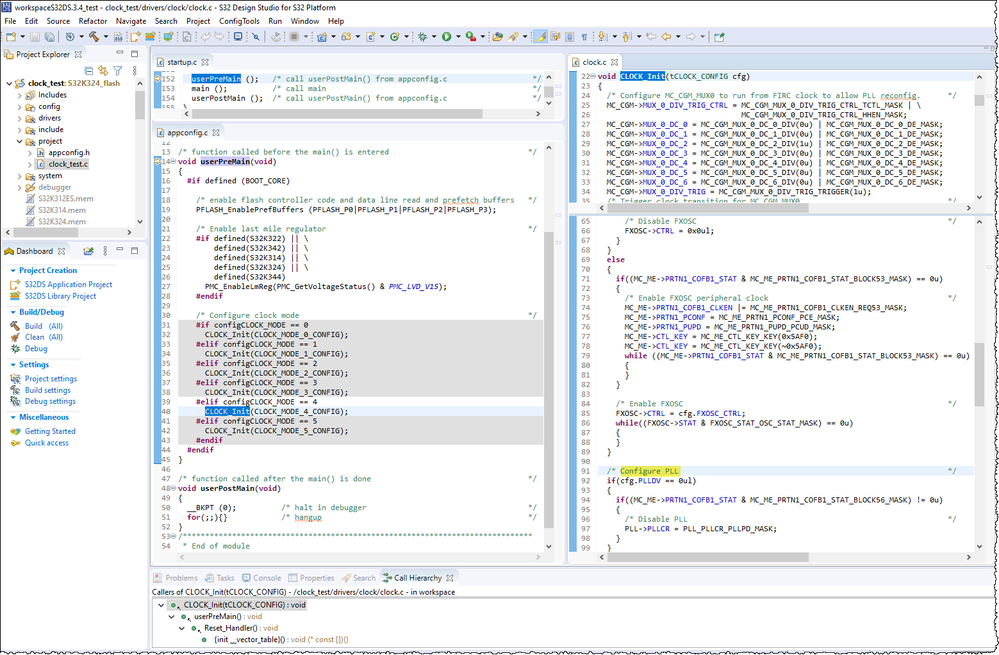Open the ConfigTools menu

click(x=238, y=20)
